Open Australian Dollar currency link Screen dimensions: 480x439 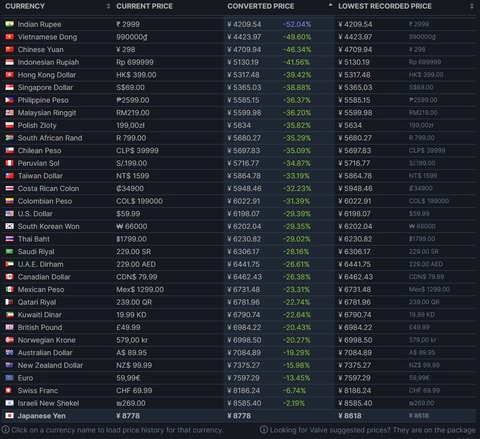pyautogui.click(x=45, y=352)
